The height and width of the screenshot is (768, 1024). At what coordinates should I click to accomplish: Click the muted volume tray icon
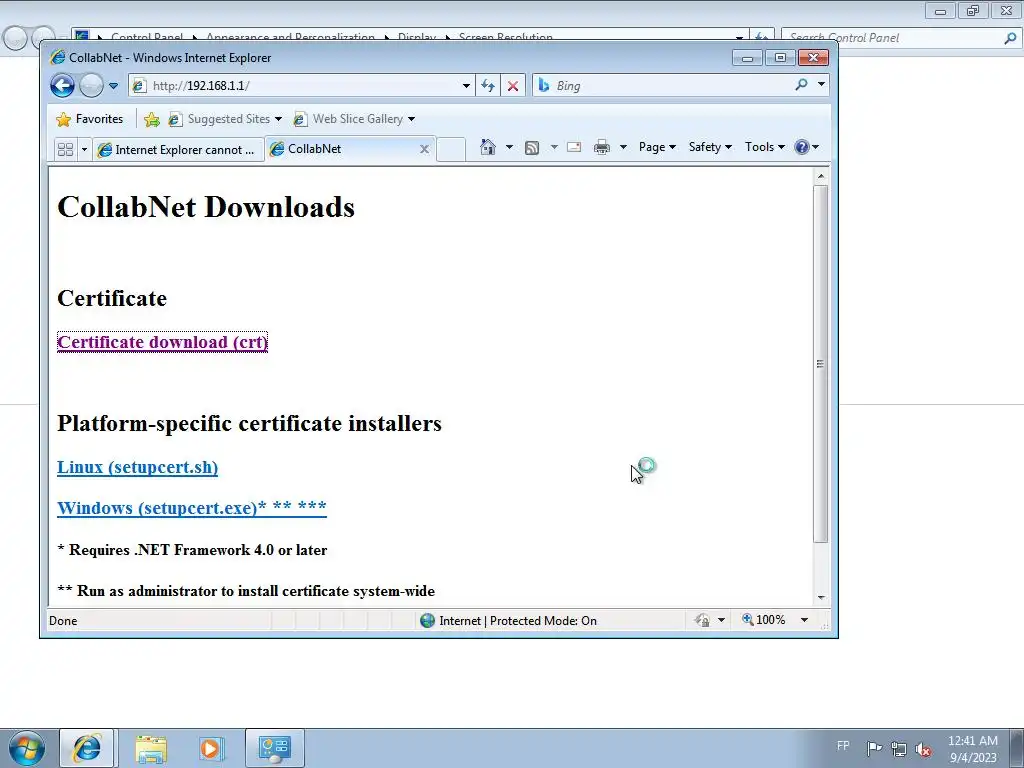tap(923, 749)
